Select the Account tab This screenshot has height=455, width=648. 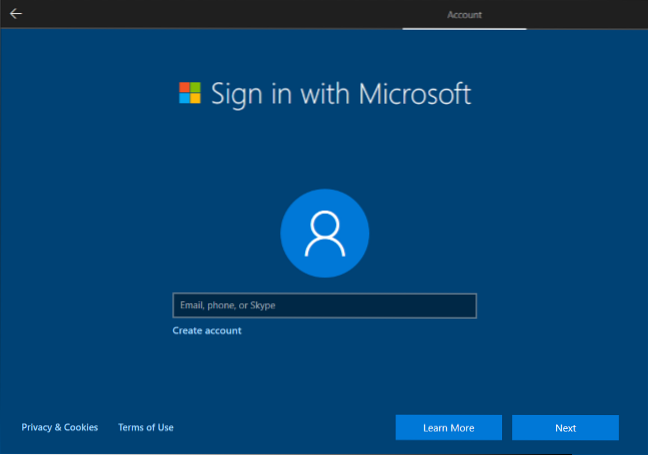coord(464,15)
